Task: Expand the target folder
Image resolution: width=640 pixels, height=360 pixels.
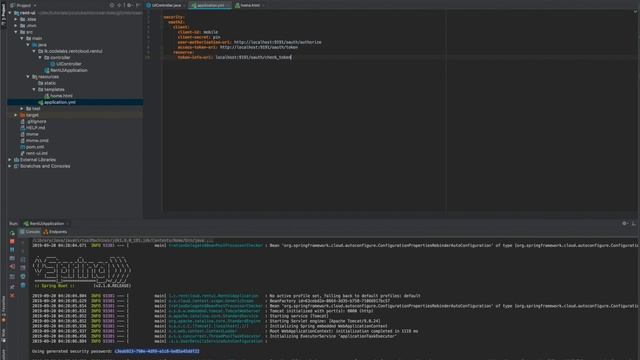Action: 16,115
